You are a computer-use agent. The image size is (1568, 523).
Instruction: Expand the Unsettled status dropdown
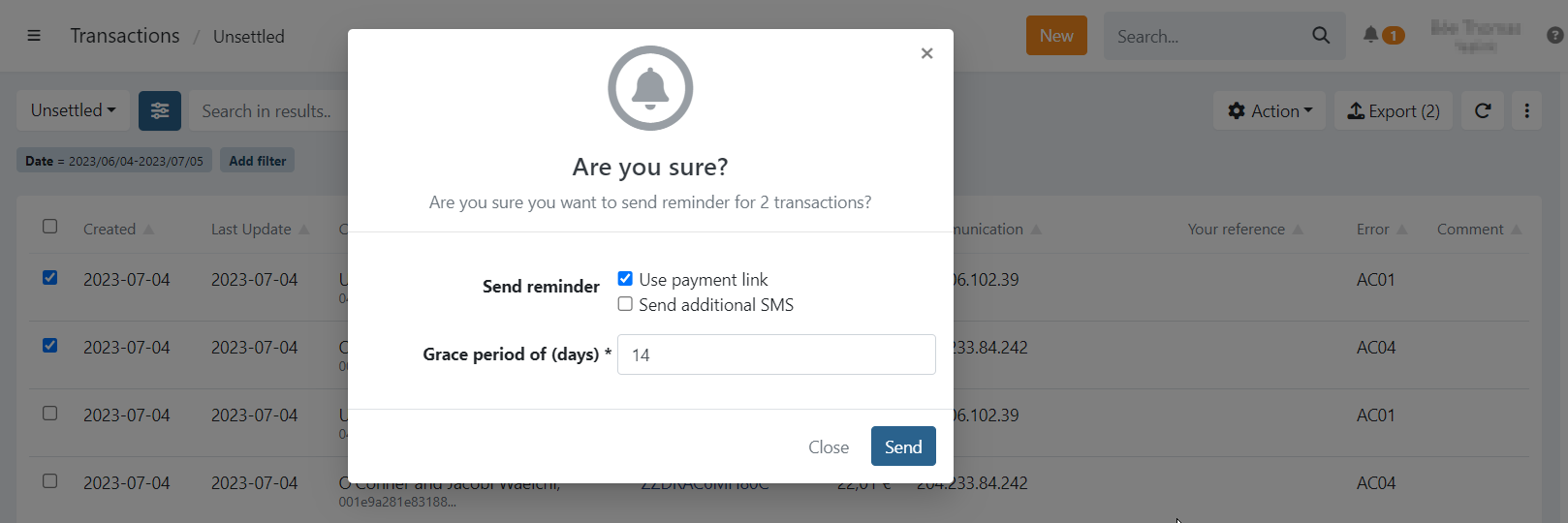[74, 110]
